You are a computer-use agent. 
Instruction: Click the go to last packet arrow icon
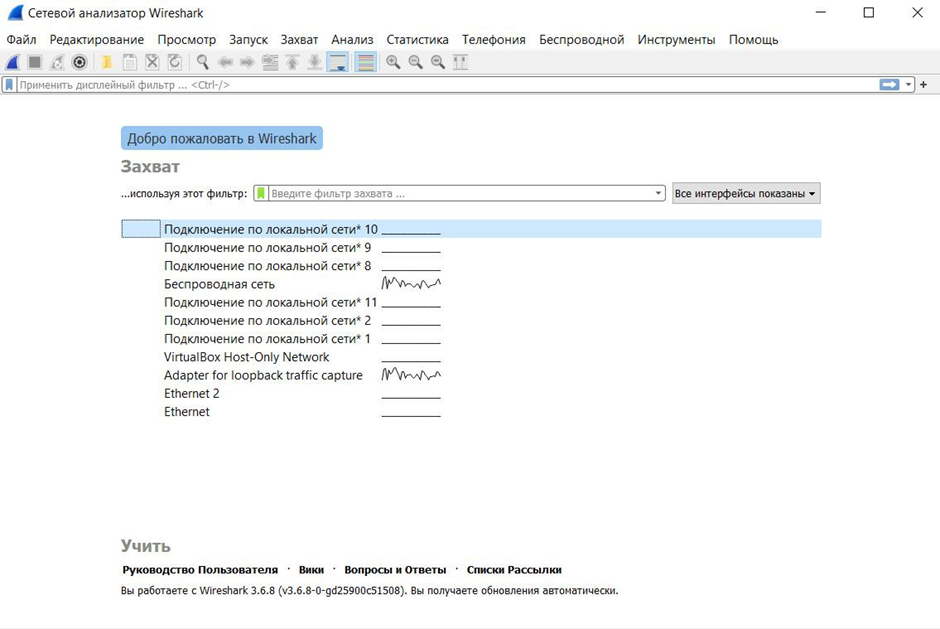point(313,62)
